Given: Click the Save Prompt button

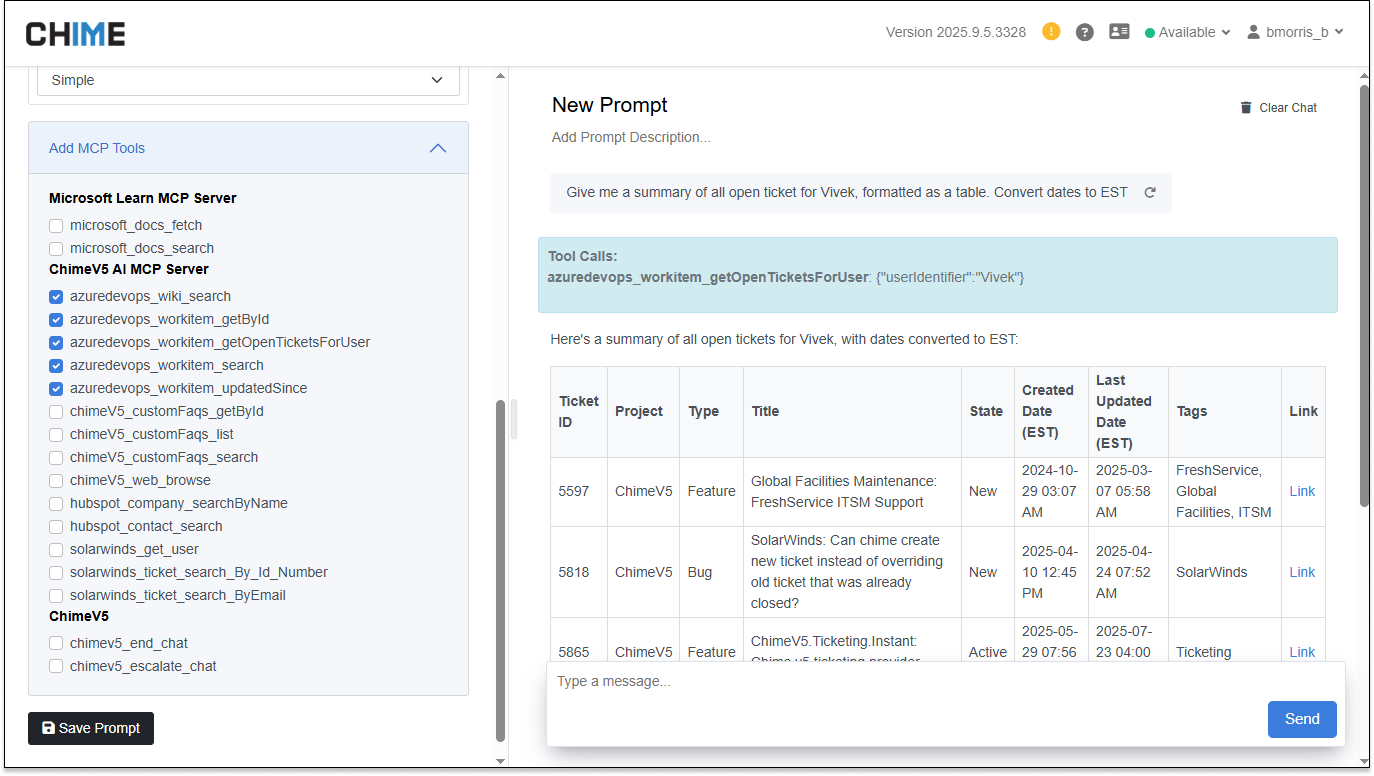Looking at the screenshot, I should (91, 728).
